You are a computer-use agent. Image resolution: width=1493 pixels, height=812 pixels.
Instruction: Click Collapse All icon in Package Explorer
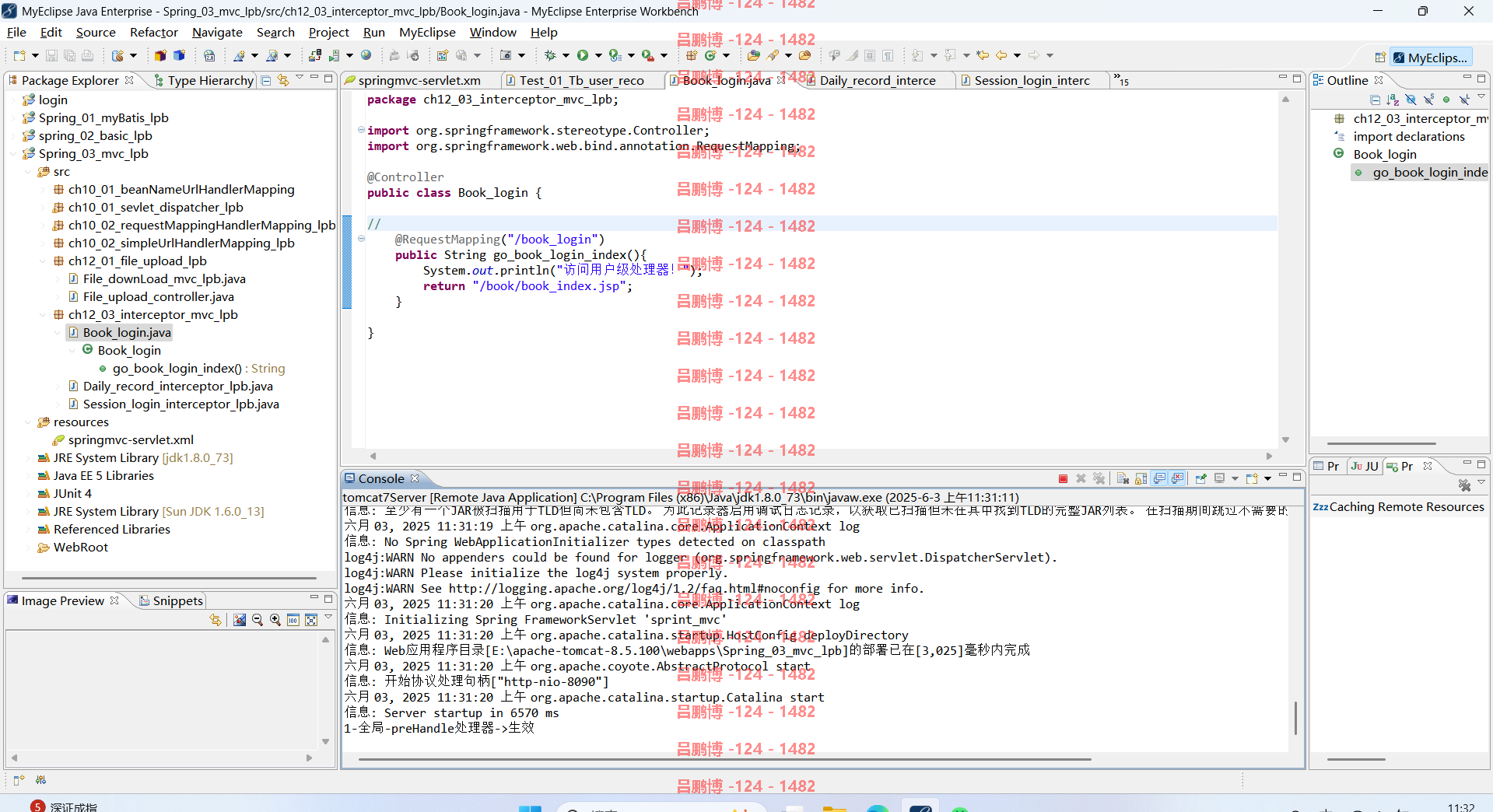(x=266, y=80)
